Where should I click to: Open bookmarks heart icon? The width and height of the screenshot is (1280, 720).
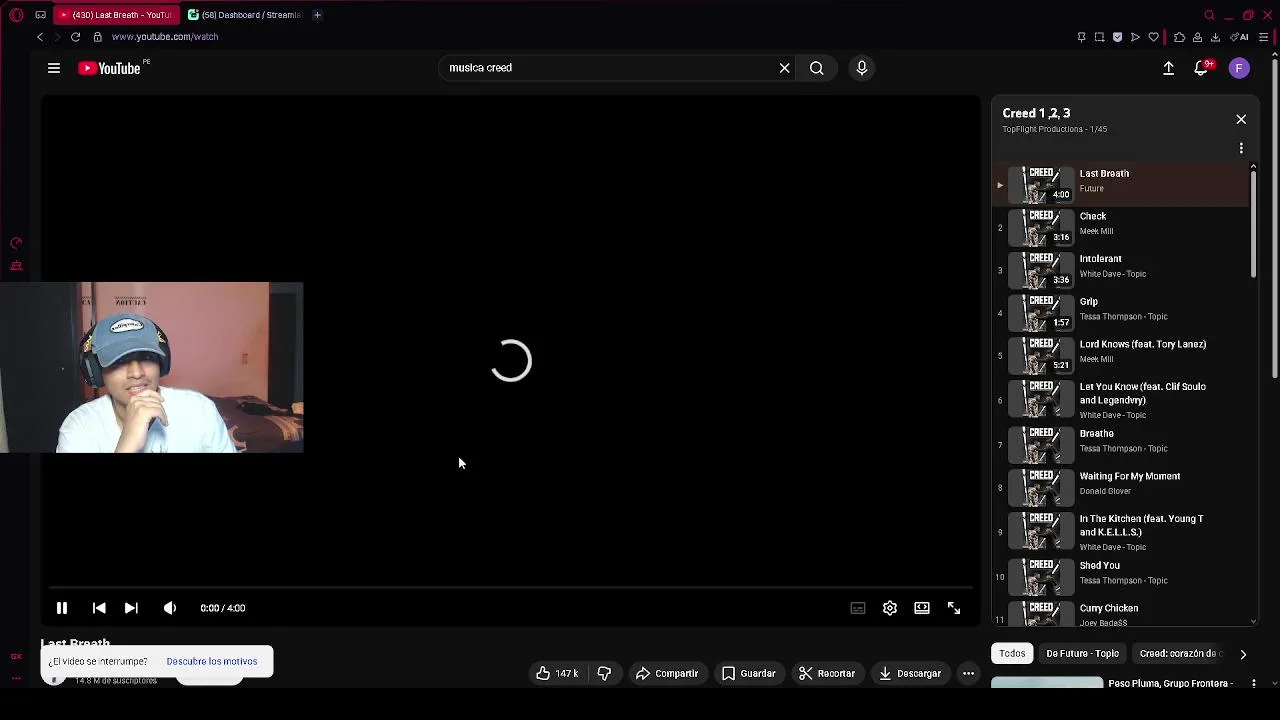click(1153, 37)
